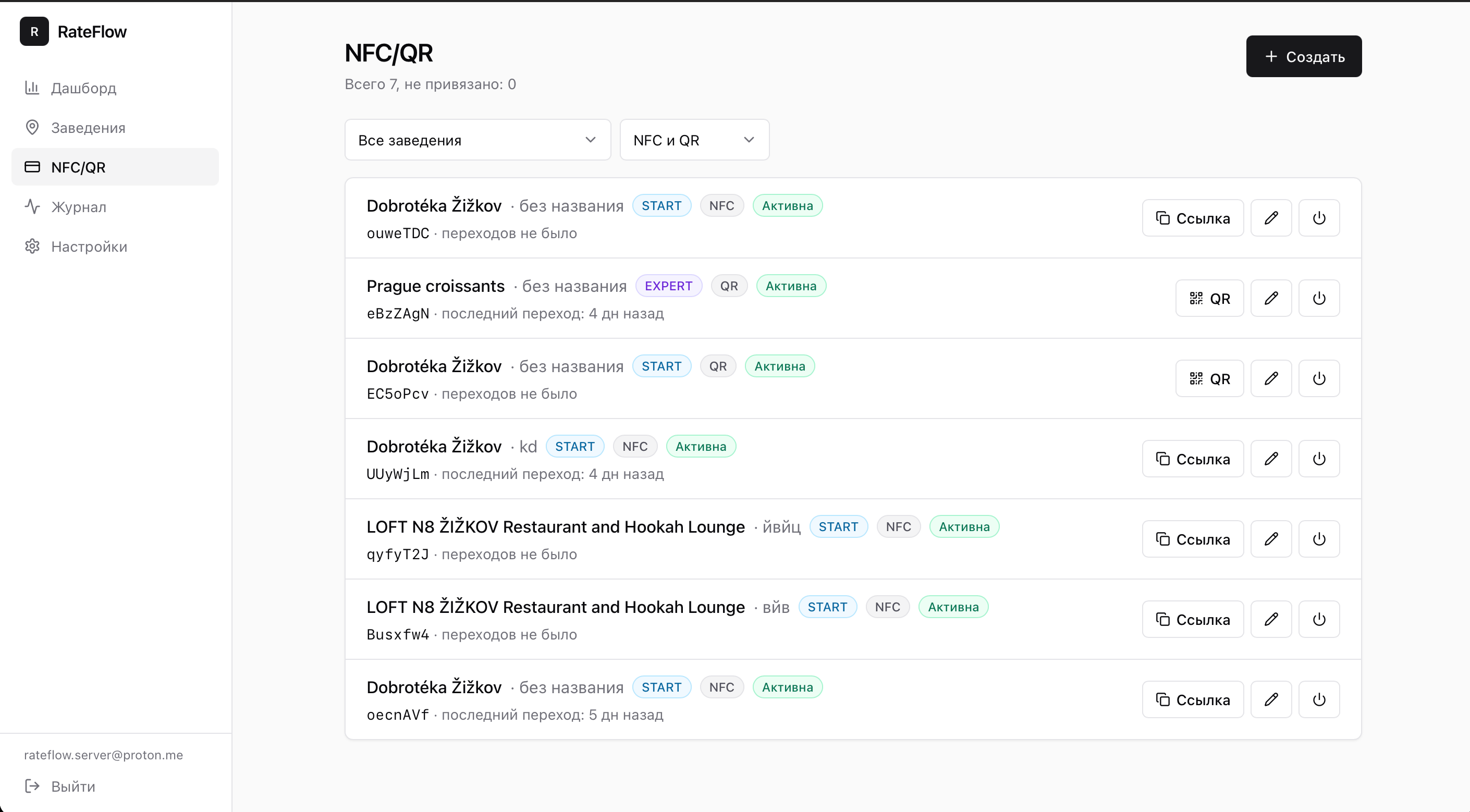Copy Ссылка for the UUyWjLm tag
Image resolution: width=1470 pixels, height=812 pixels.
(x=1193, y=459)
